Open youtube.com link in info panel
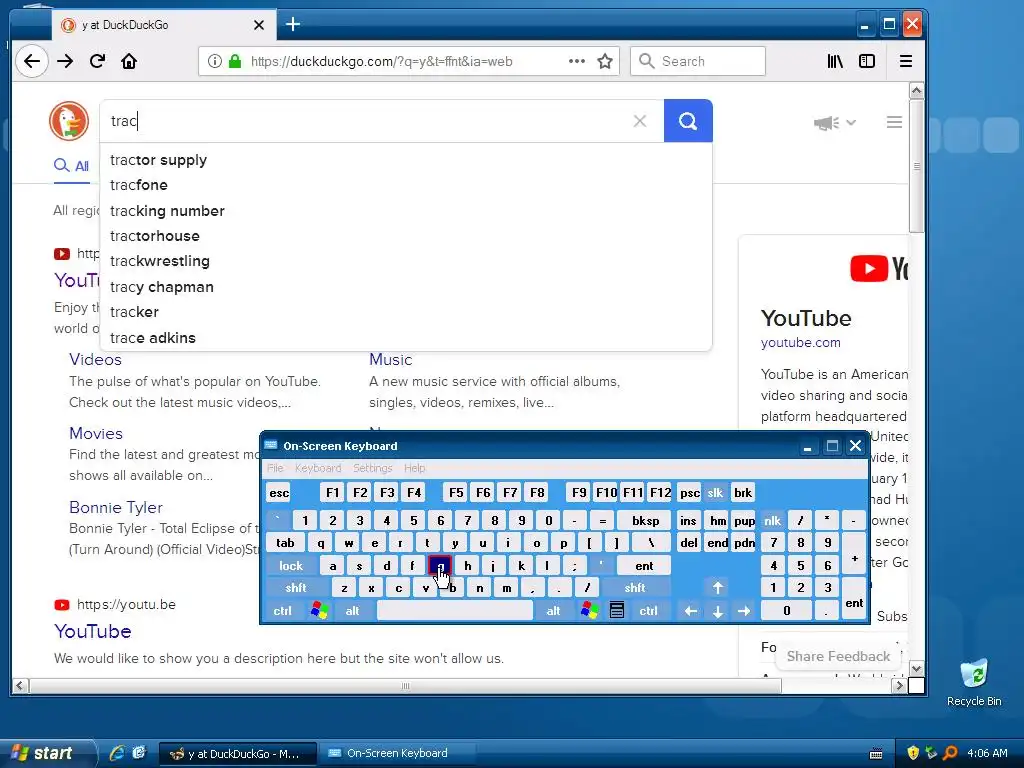The height and width of the screenshot is (768, 1024). tap(801, 342)
